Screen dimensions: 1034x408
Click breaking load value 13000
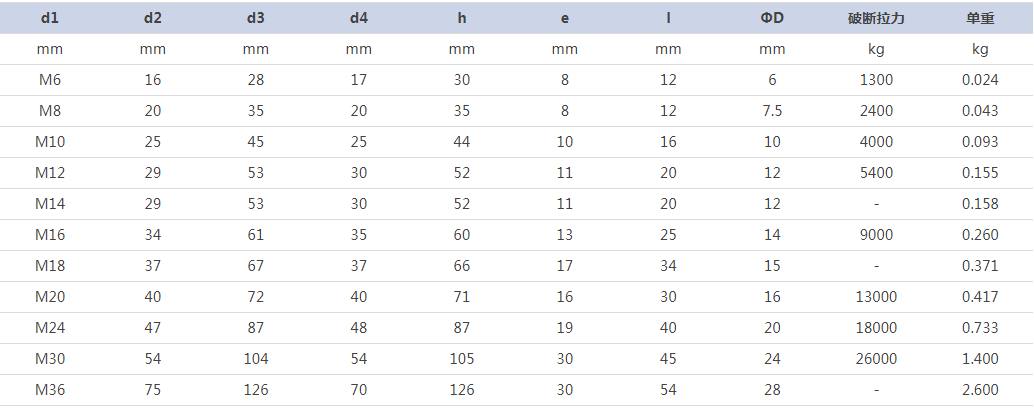click(x=876, y=297)
